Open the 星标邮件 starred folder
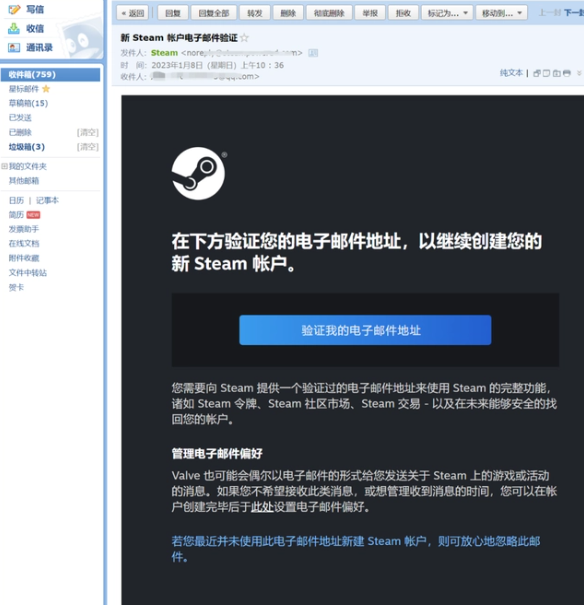Viewport: 584px width, 605px height. 24,89
